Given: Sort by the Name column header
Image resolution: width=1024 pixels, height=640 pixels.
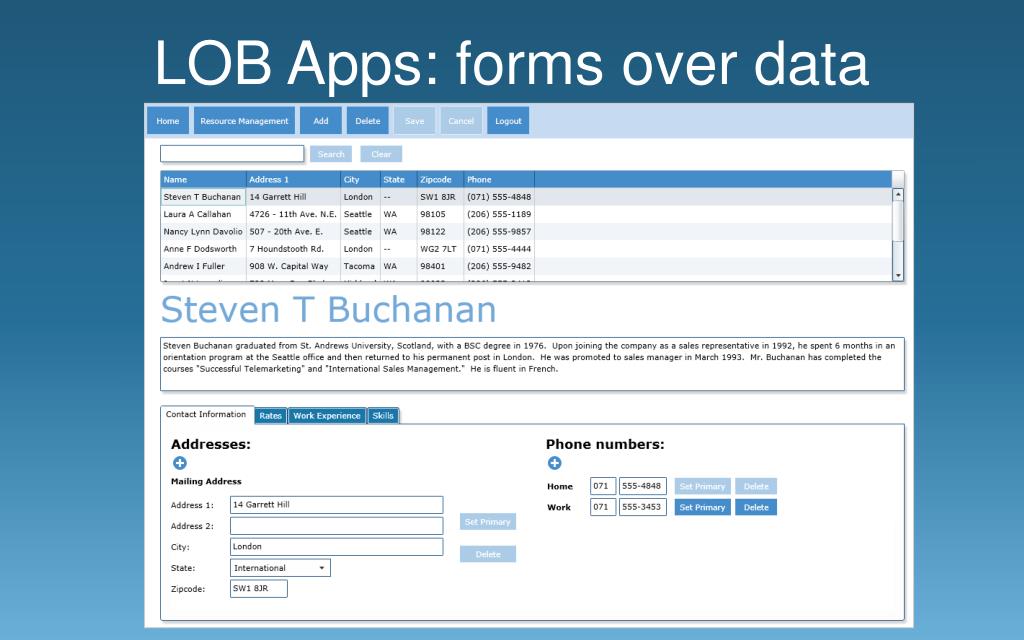Looking at the screenshot, I should click(x=203, y=180).
